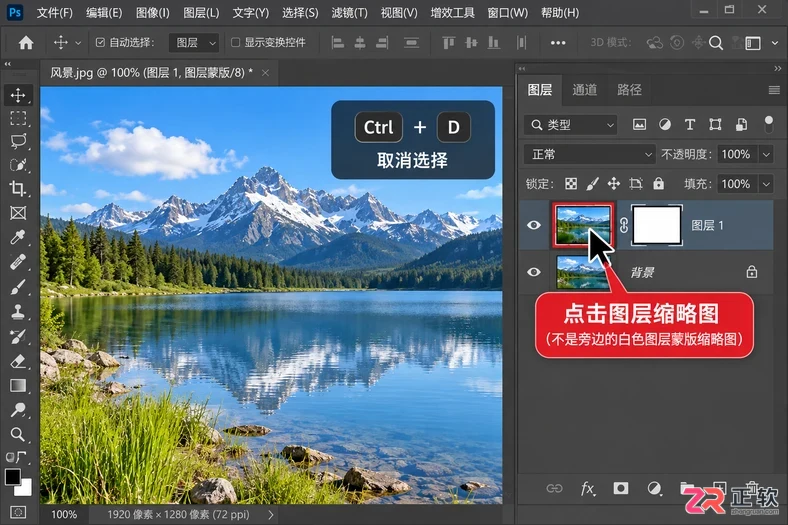Enable the 显示变换控件 checkbox
The height and width of the screenshot is (525, 788).
235,43
